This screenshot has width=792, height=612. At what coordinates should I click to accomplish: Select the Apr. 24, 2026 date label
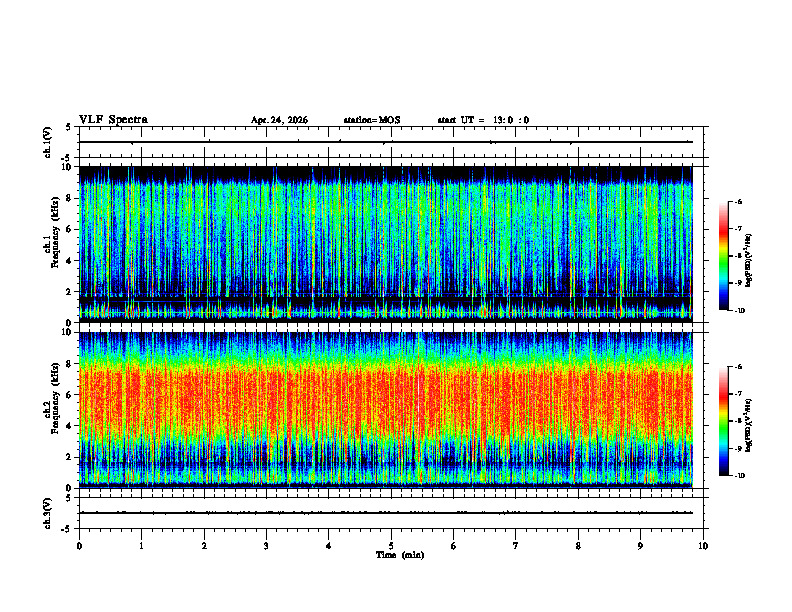click(x=279, y=120)
